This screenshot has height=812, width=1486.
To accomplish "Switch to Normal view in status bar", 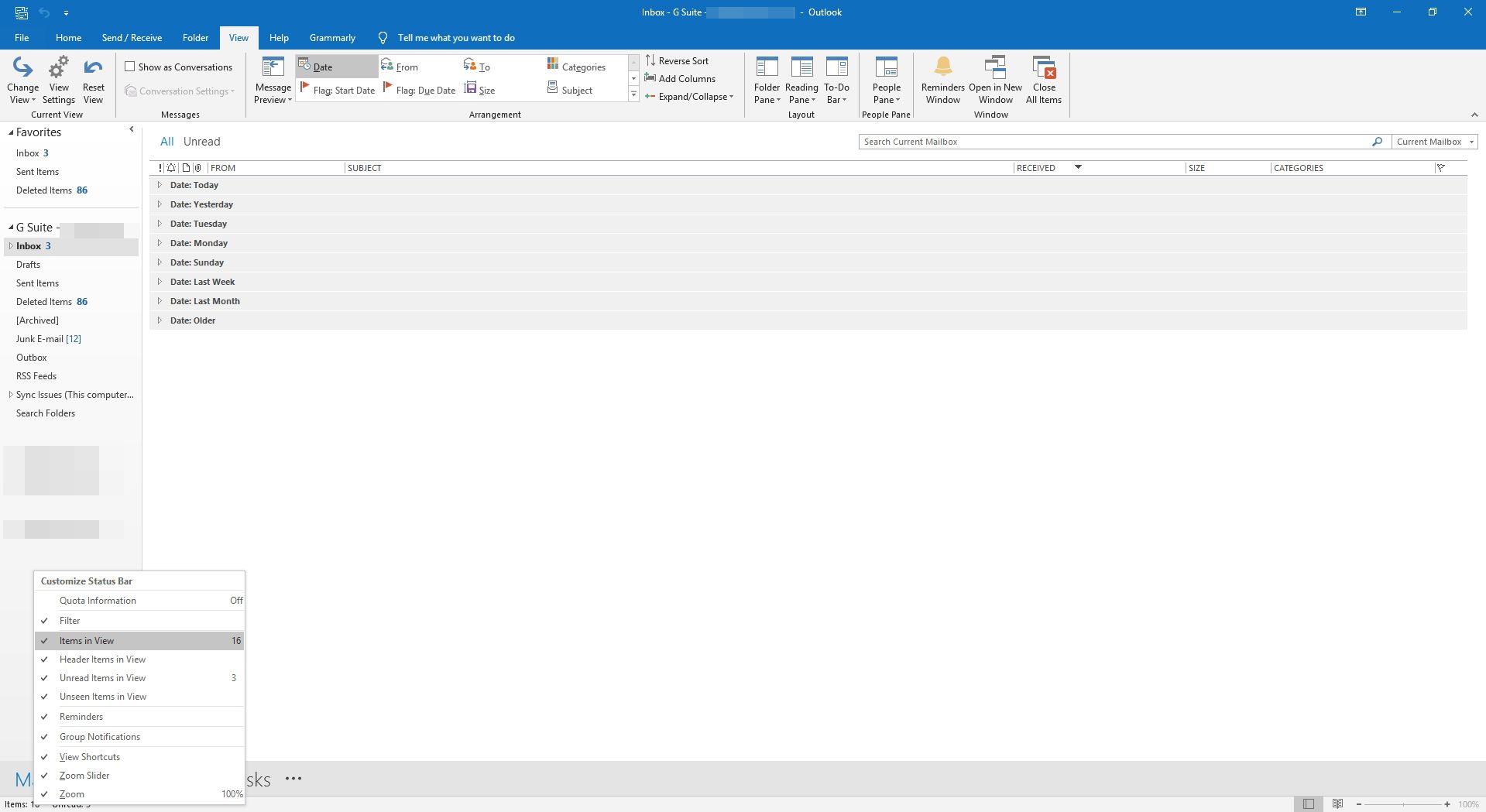I will pos(1308,804).
